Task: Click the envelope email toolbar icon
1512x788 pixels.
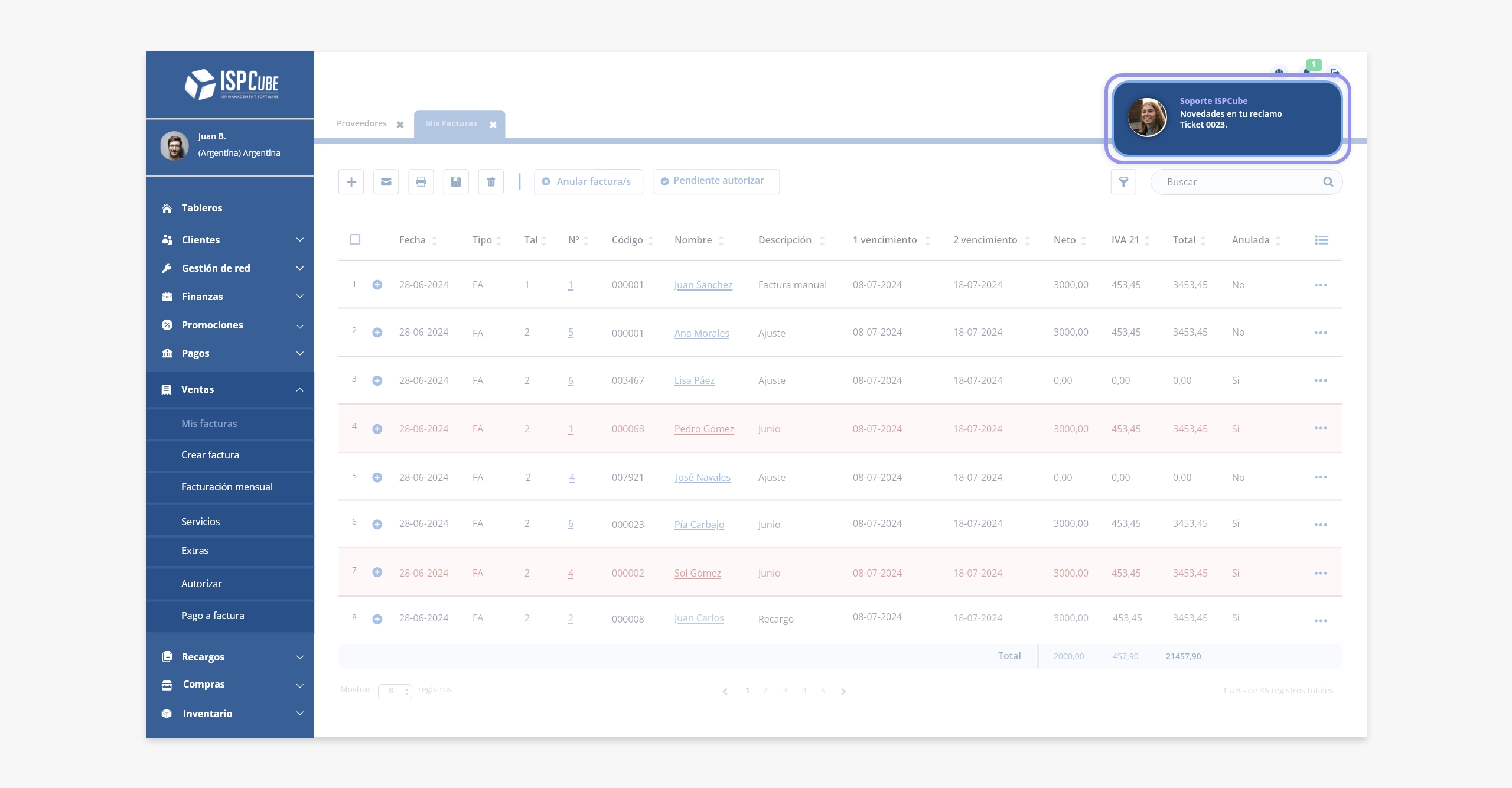Action: pyautogui.click(x=386, y=182)
